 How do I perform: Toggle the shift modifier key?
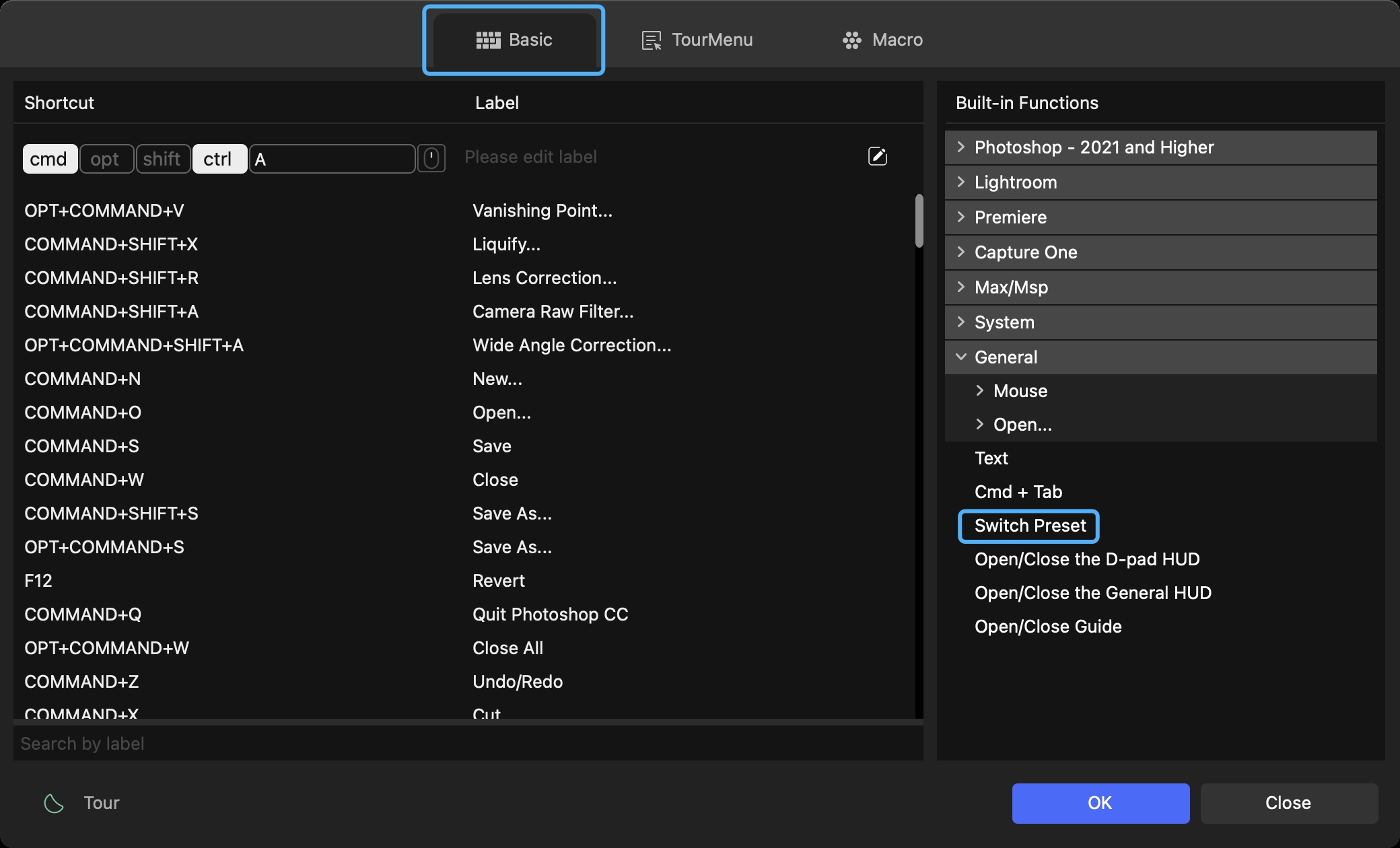tap(163, 159)
